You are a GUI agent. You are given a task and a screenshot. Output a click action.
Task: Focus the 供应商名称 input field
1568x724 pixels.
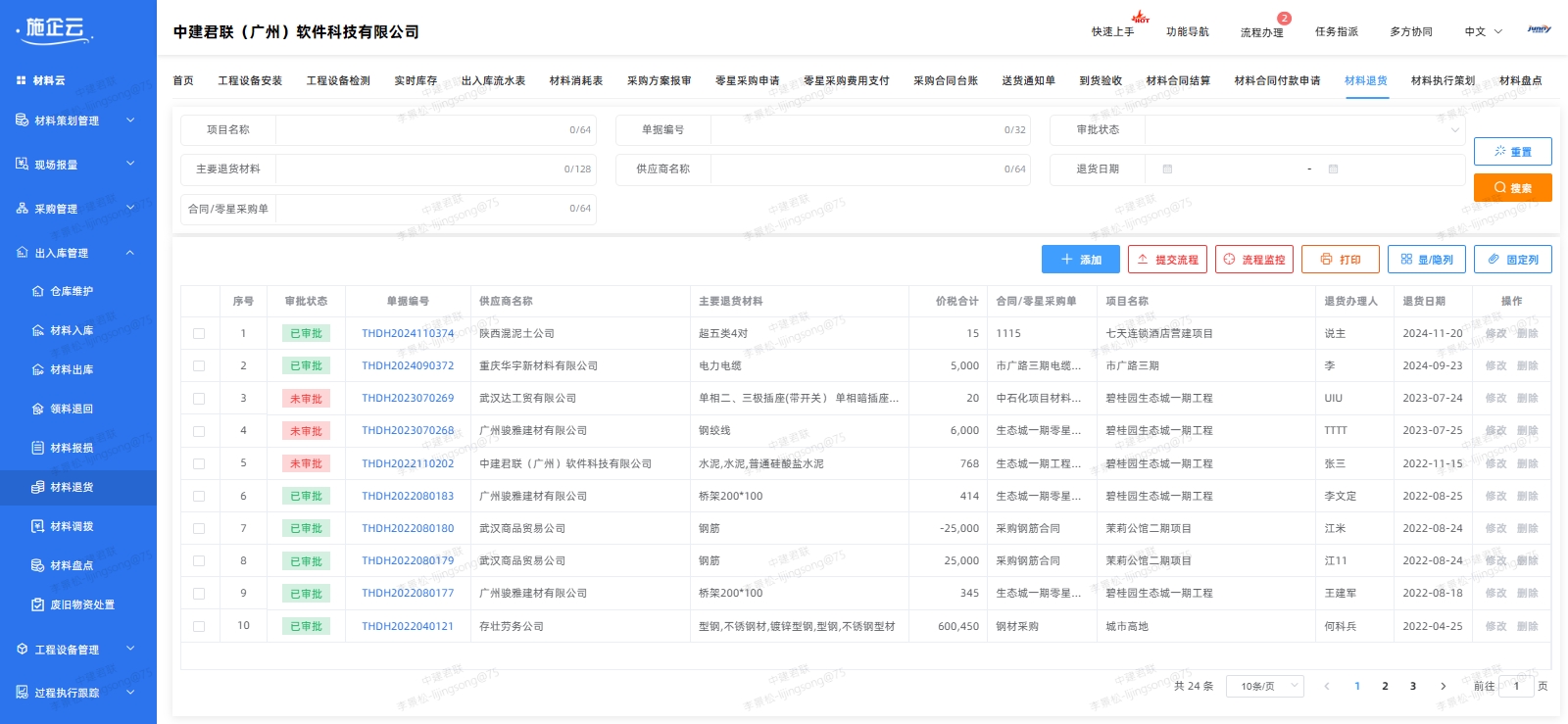click(870, 169)
